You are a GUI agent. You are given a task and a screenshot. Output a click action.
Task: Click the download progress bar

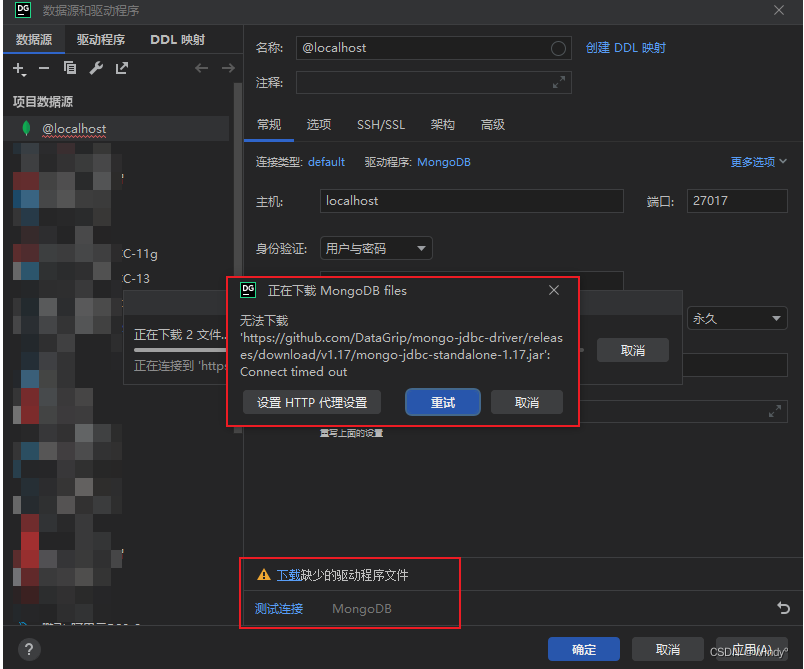tap(180, 350)
